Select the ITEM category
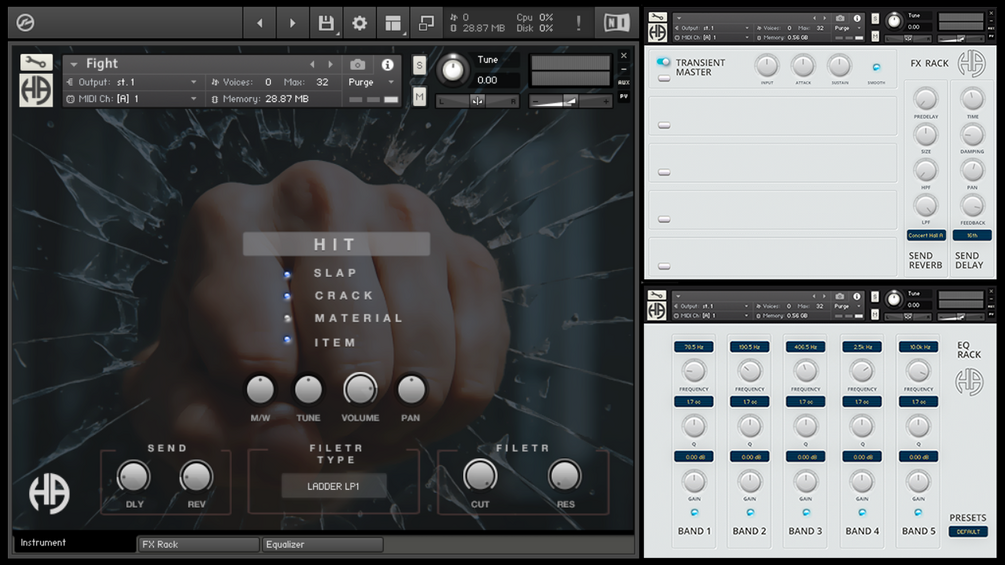The height and width of the screenshot is (565, 1005). [x=335, y=343]
